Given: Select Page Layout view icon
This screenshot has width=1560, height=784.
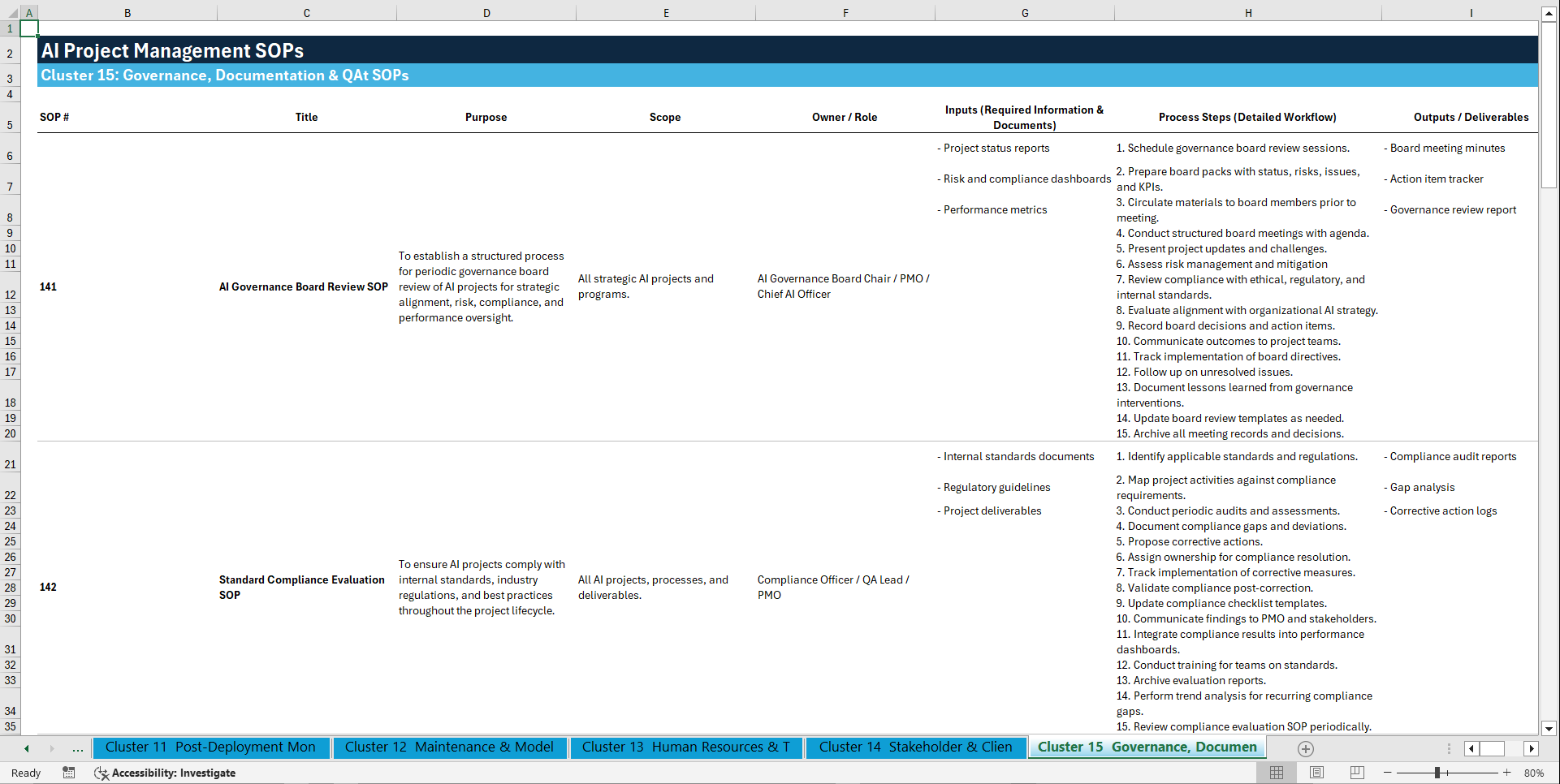Looking at the screenshot, I should tap(1316, 773).
